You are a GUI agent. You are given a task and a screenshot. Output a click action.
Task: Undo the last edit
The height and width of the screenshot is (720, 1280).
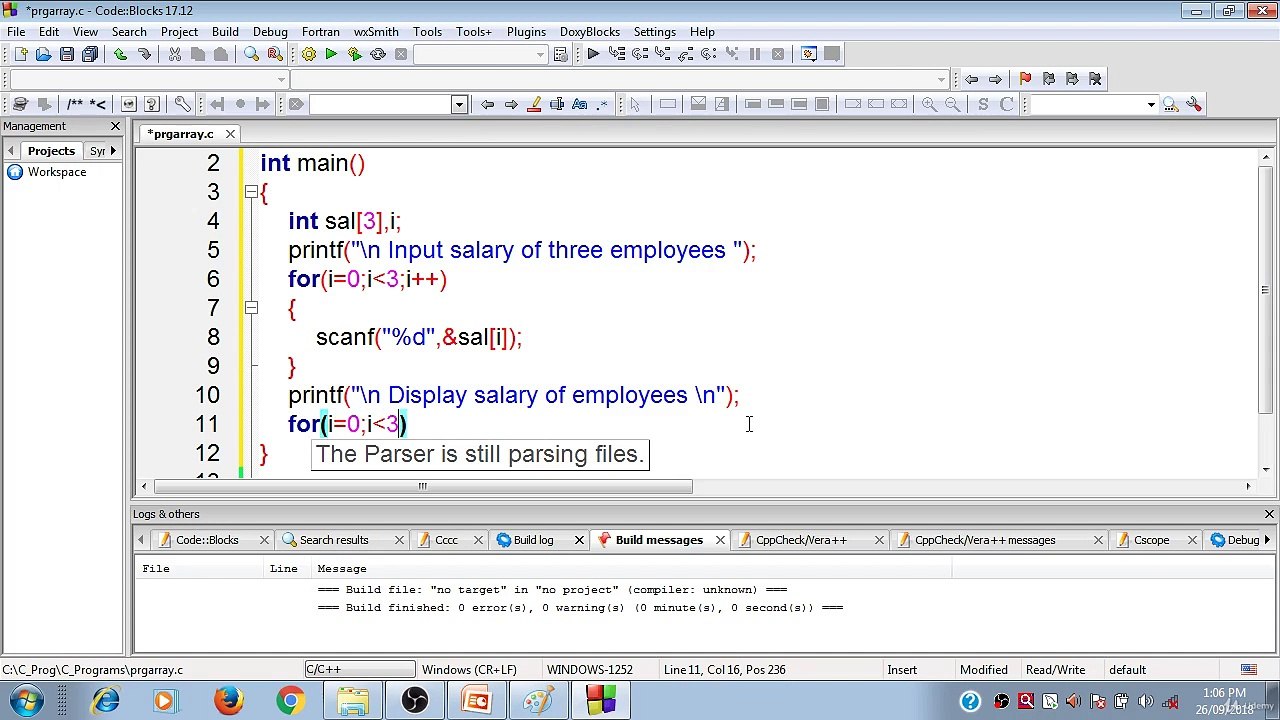click(120, 54)
